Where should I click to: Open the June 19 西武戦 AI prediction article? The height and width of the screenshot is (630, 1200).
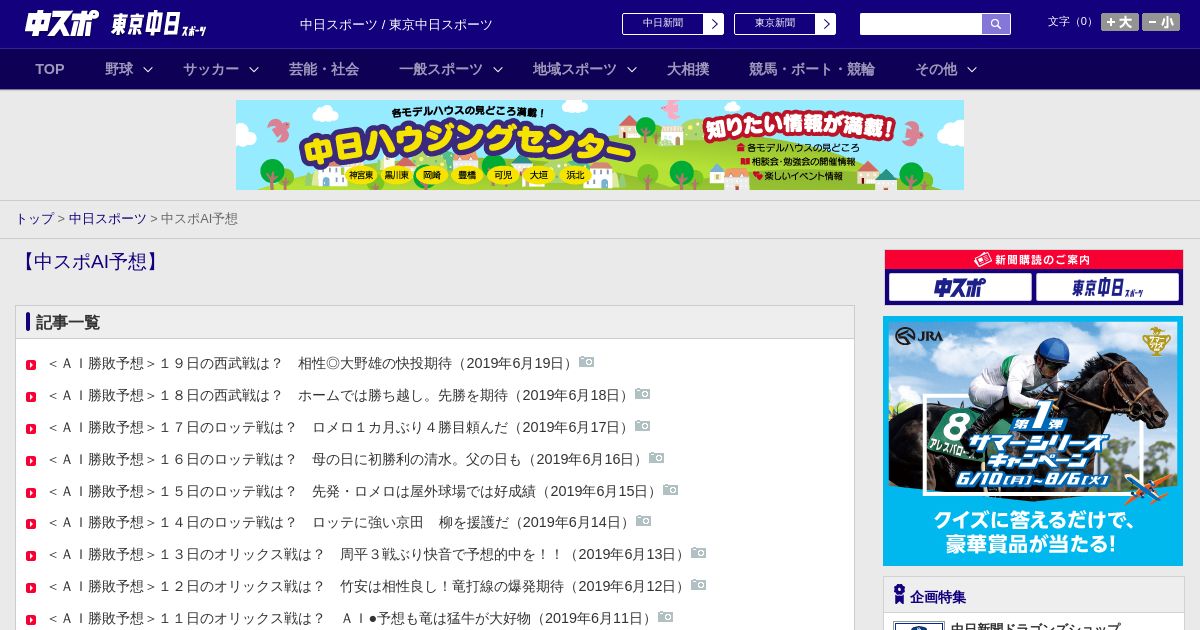pyautogui.click(x=312, y=363)
